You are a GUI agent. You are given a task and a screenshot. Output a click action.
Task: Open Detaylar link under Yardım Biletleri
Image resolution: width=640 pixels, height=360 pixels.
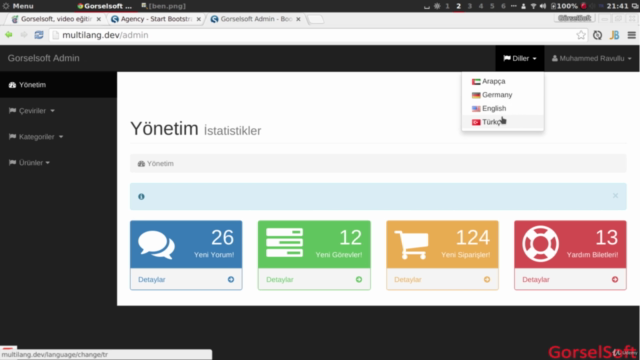click(536, 280)
